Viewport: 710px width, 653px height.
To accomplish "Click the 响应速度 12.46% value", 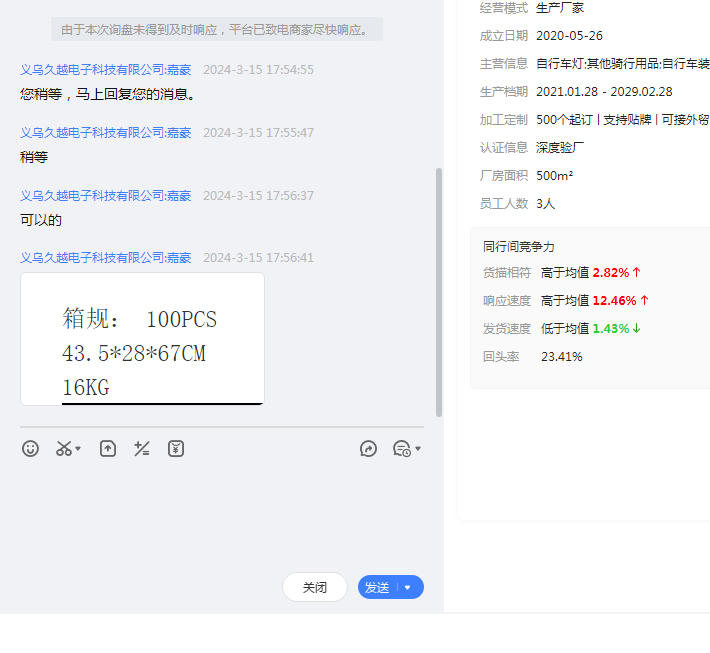I will (614, 300).
